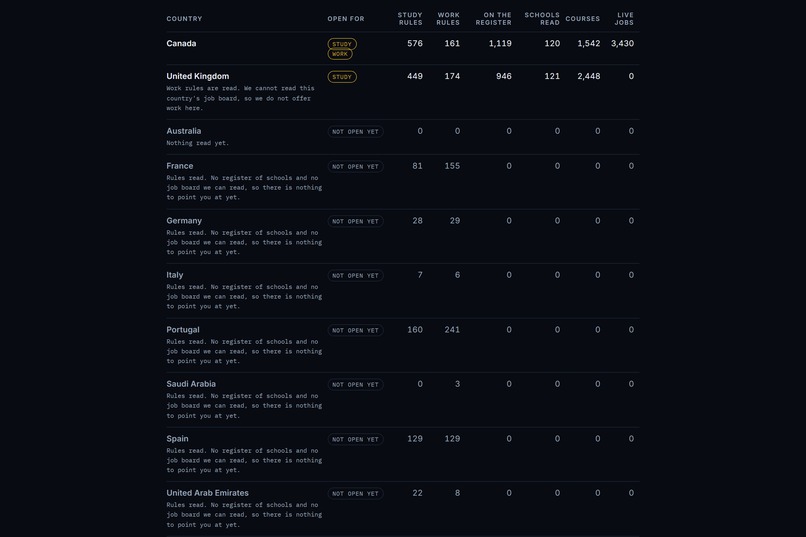Viewport: 806px width, 537px height.
Task: Click the COUNTRY column header
Action: click(x=184, y=18)
